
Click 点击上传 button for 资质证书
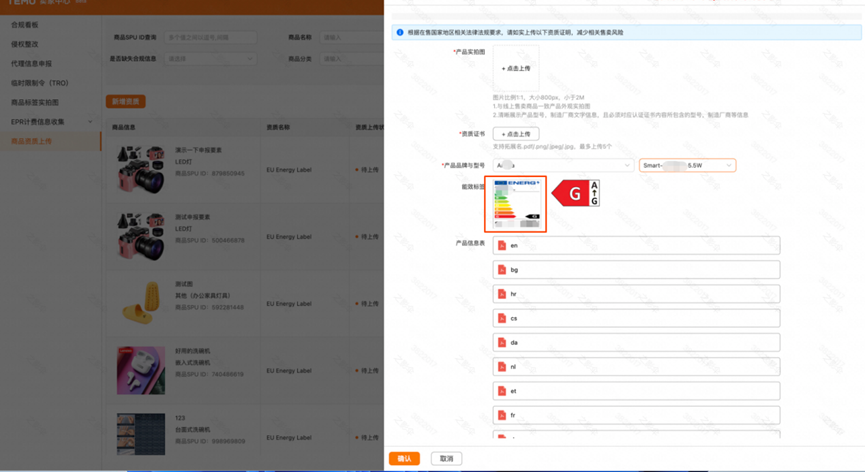point(516,134)
